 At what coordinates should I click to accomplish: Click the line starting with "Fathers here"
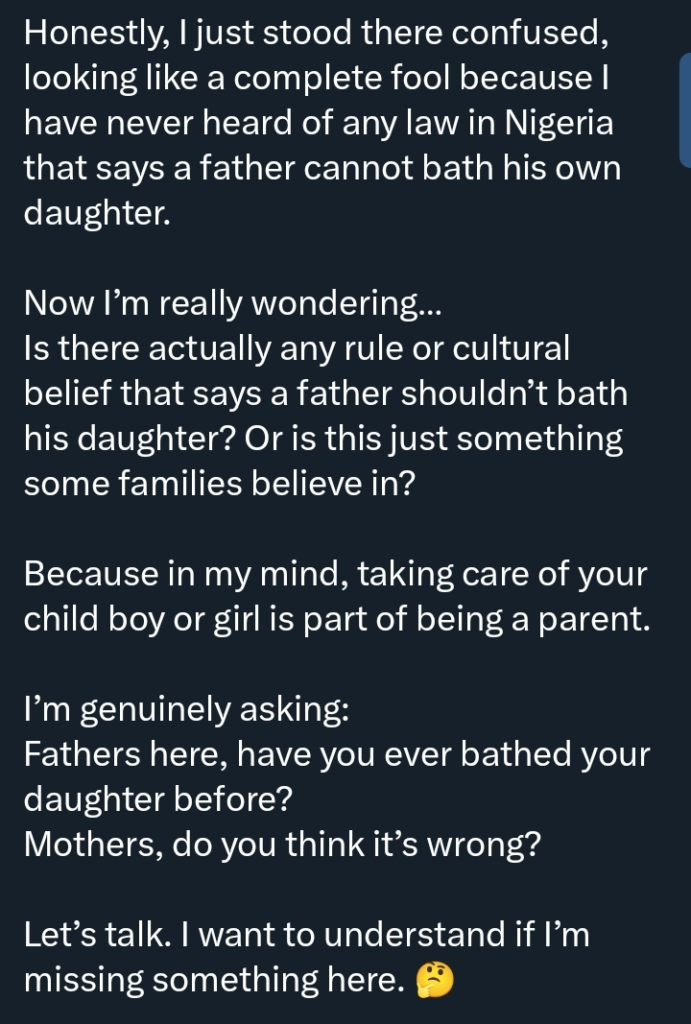(336, 755)
